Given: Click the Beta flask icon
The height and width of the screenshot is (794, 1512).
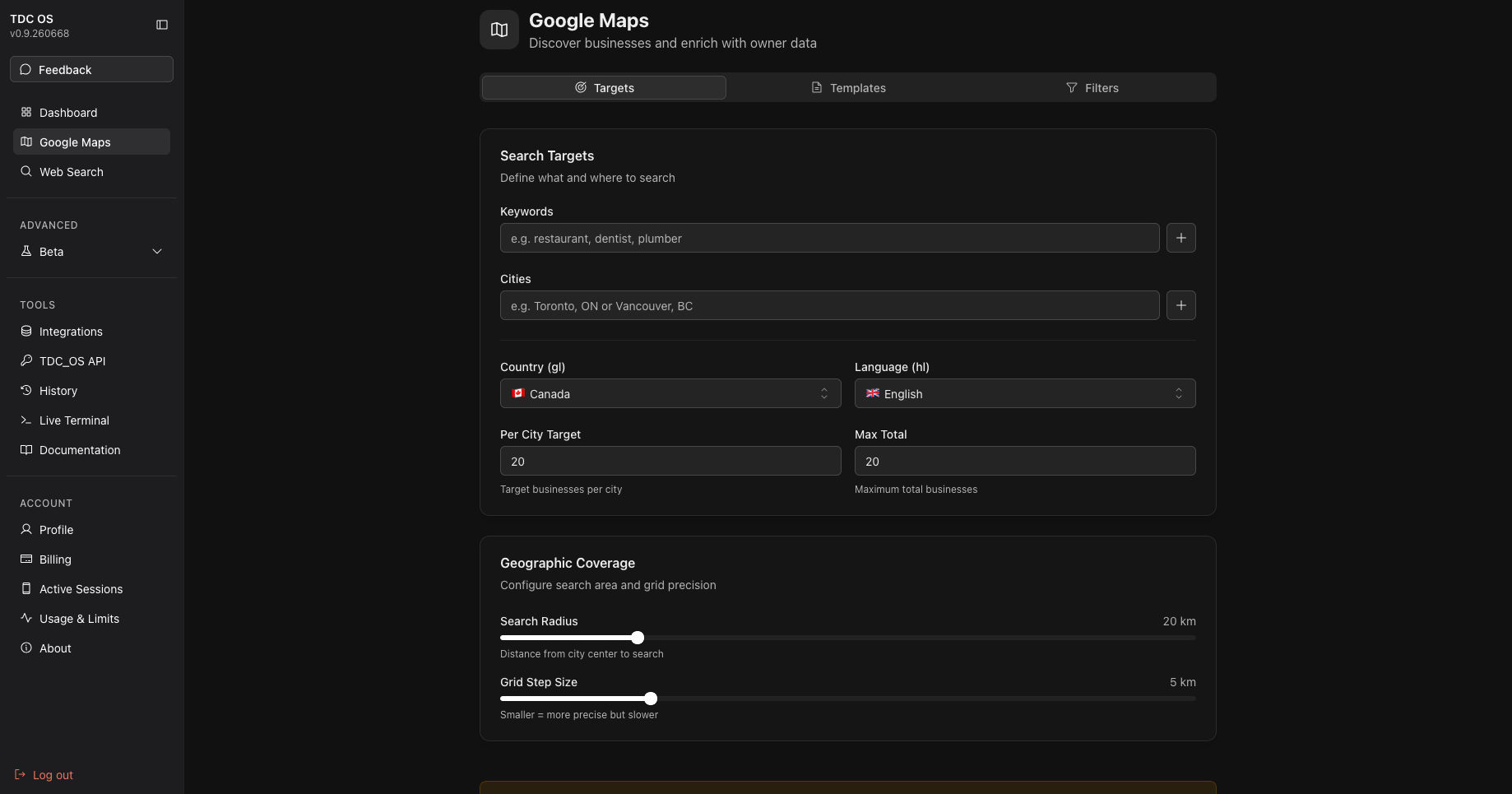Looking at the screenshot, I should point(26,252).
